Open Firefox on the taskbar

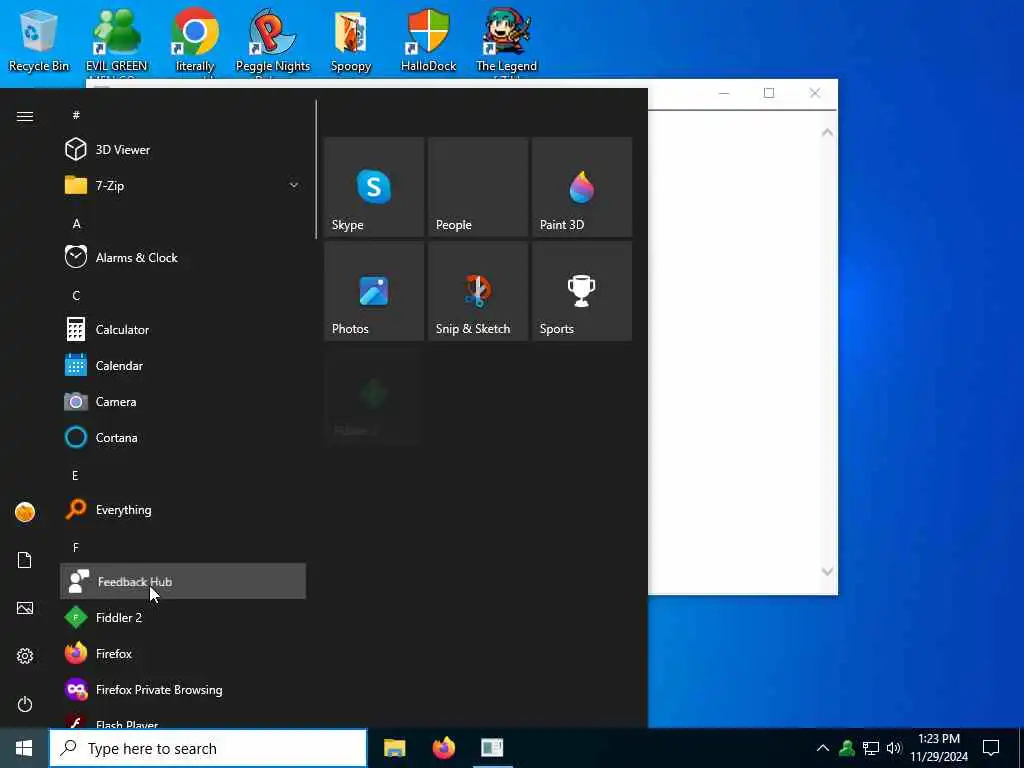click(443, 748)
